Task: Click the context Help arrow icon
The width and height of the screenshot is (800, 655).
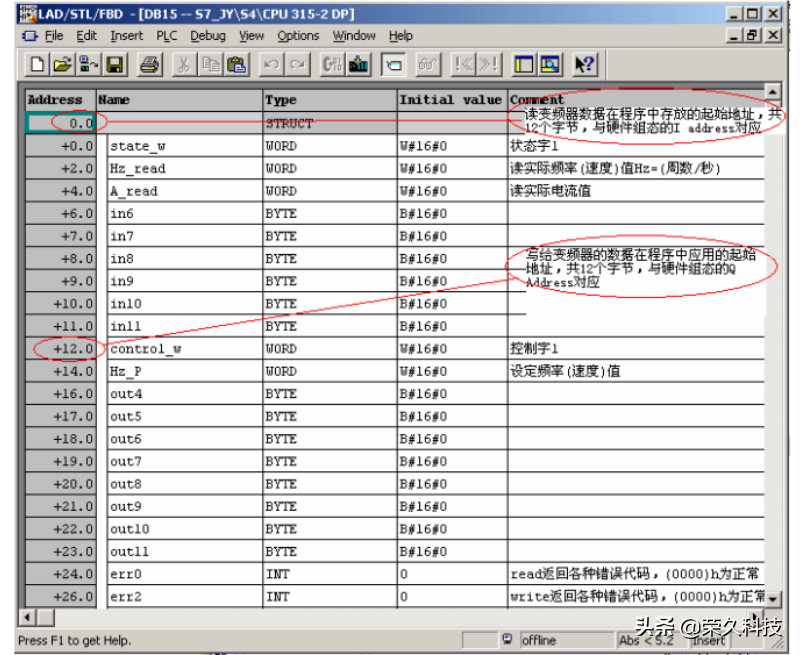Action: 585,65
